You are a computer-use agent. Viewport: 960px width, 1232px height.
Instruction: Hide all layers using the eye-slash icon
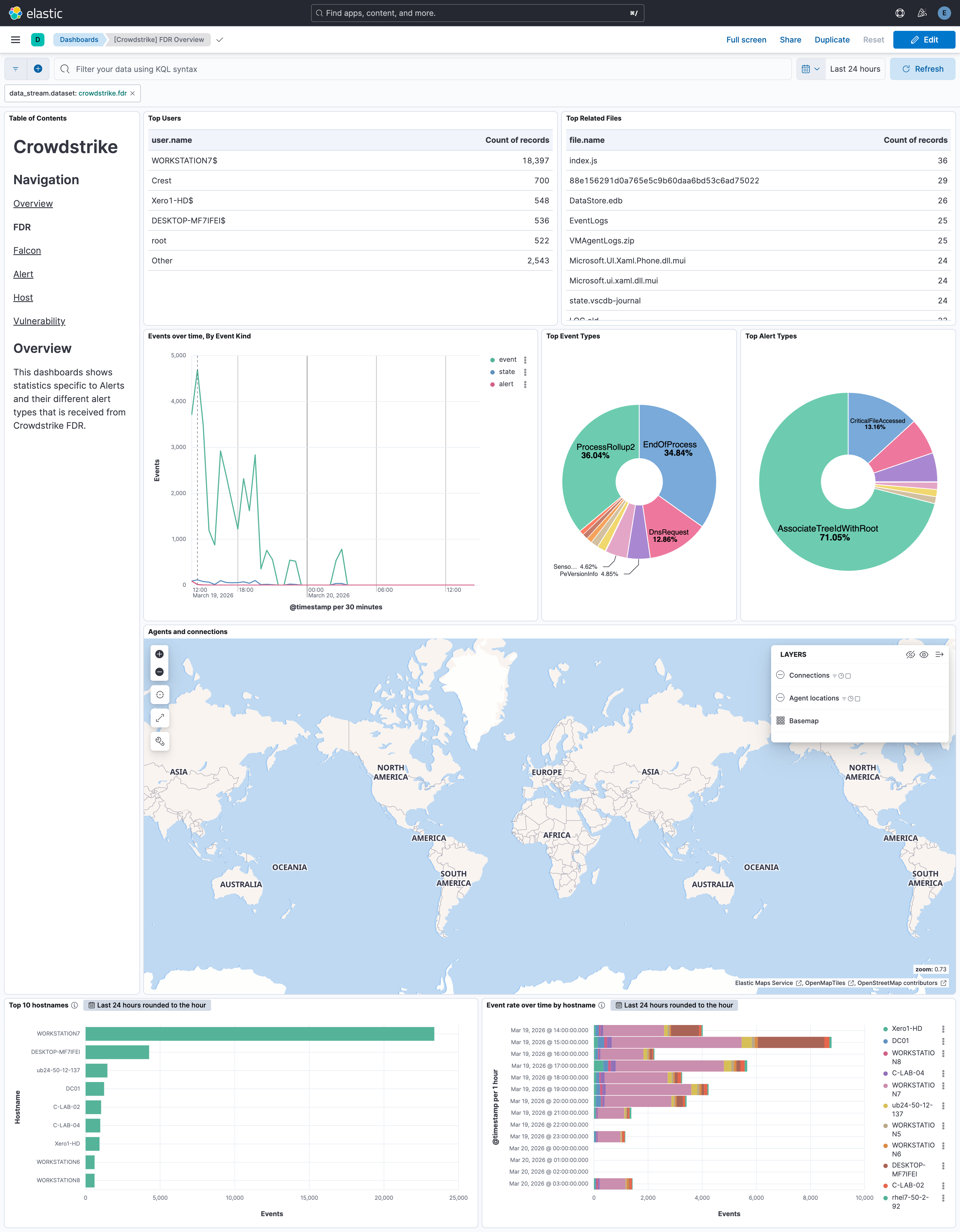pyautogui.click(x=911, y=654)
